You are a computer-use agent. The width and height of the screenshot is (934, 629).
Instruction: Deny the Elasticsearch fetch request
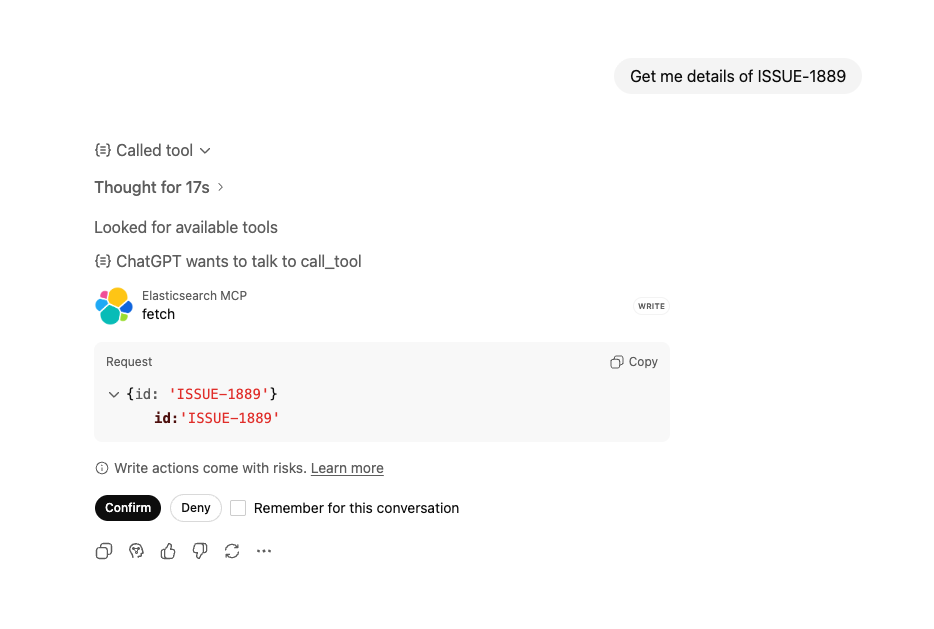pos(195,508)
